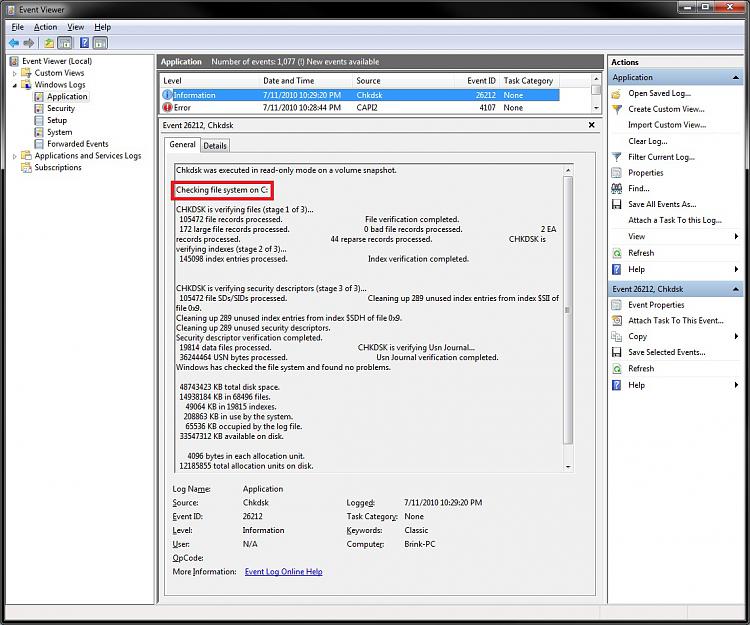Click the Save Selected Events disk icon
750x625 pixels.
click(617, 352)
